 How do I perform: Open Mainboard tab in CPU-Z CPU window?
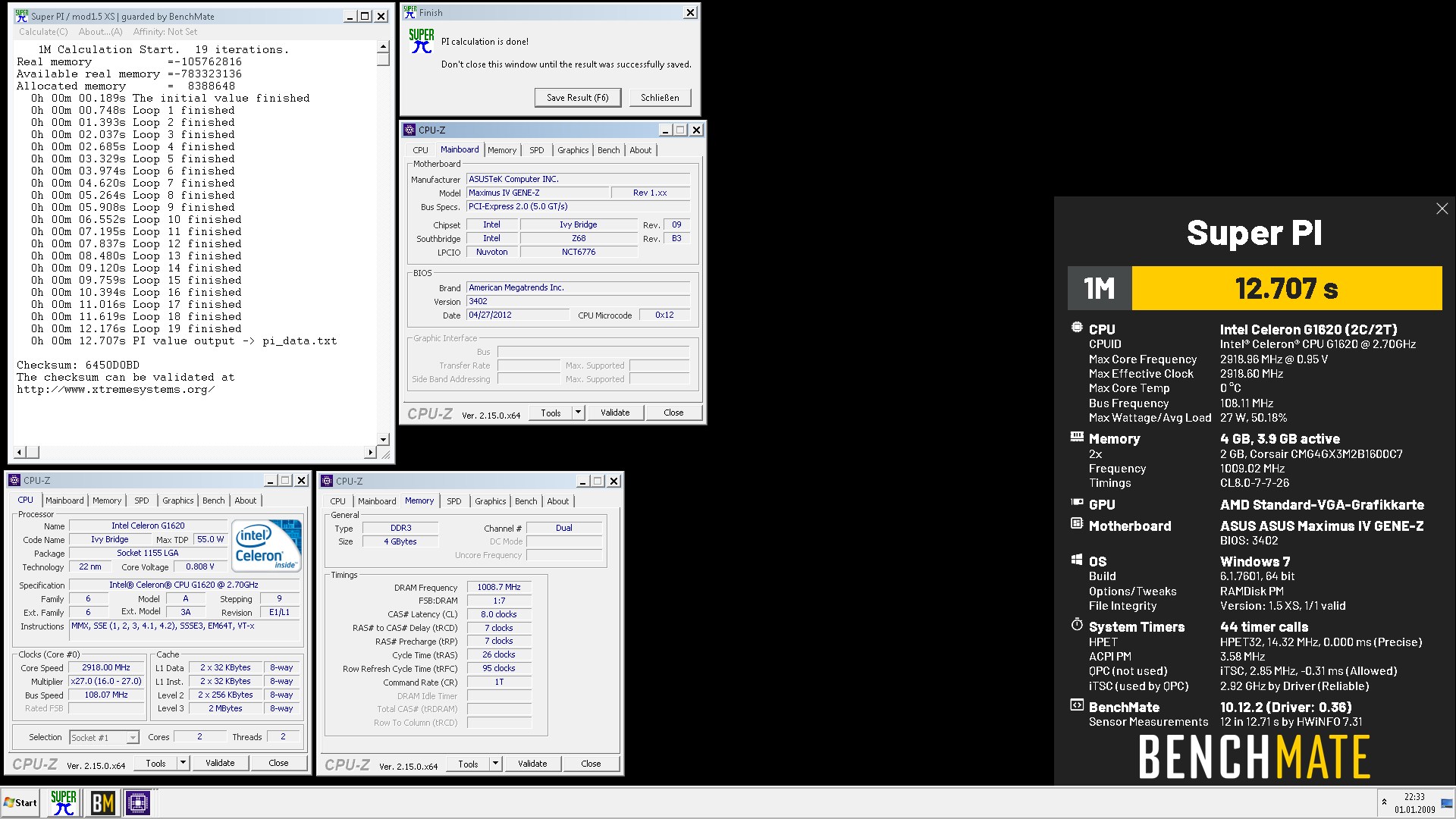pos(64,500)
